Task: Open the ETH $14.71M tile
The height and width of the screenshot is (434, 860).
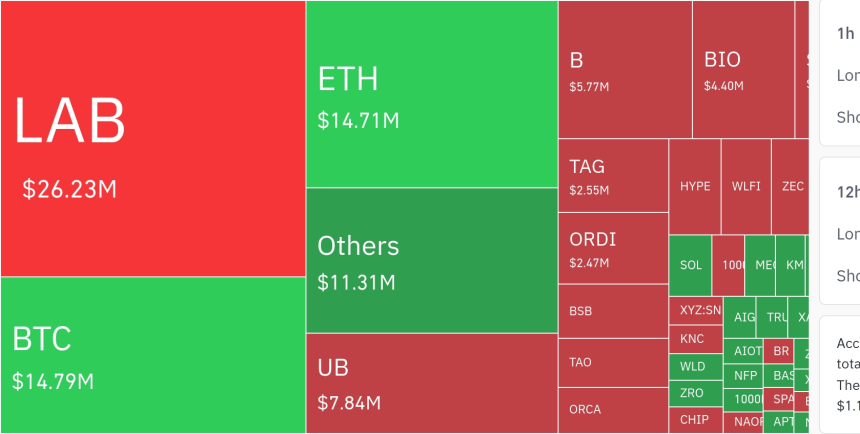Action: (432, 94)
